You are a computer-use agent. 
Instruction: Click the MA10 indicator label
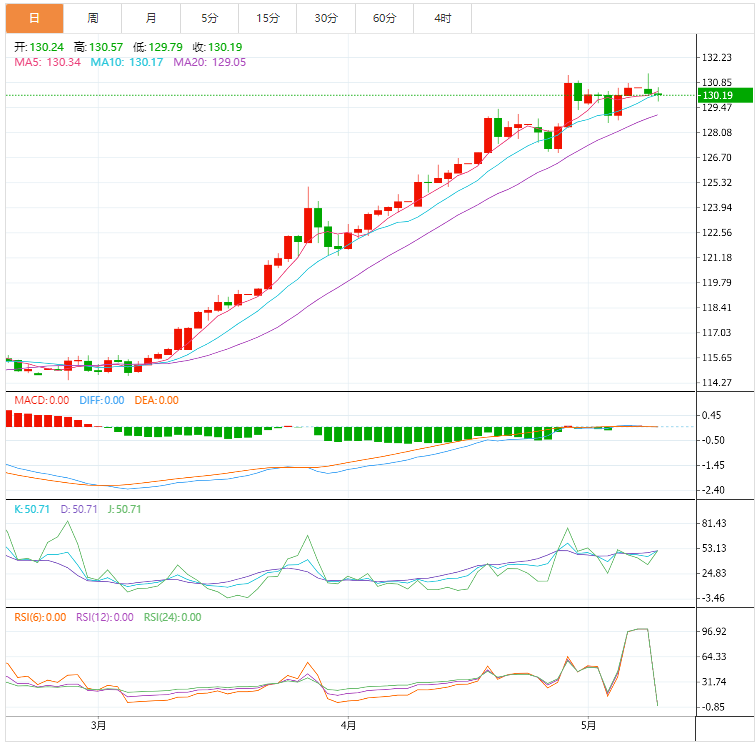pos(127,62)
